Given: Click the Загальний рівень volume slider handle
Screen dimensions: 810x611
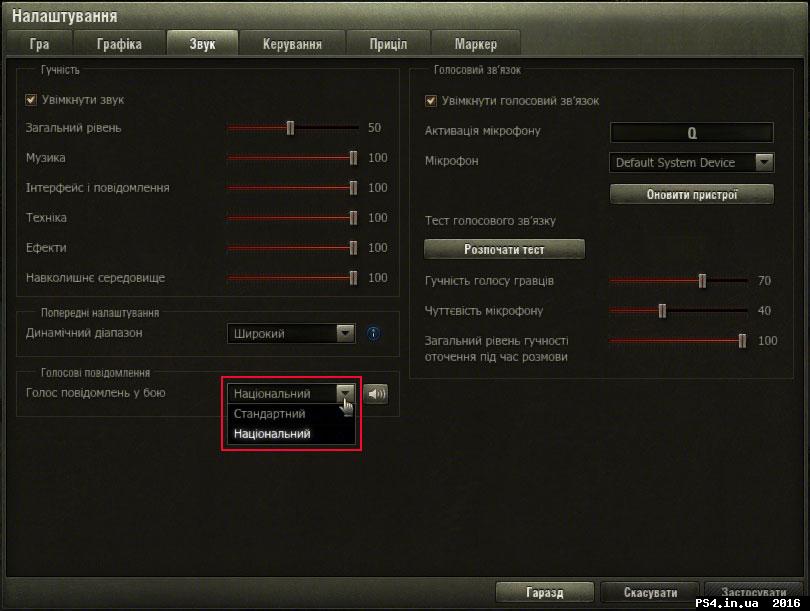Looking at the screenshot, I should (291, 128).
